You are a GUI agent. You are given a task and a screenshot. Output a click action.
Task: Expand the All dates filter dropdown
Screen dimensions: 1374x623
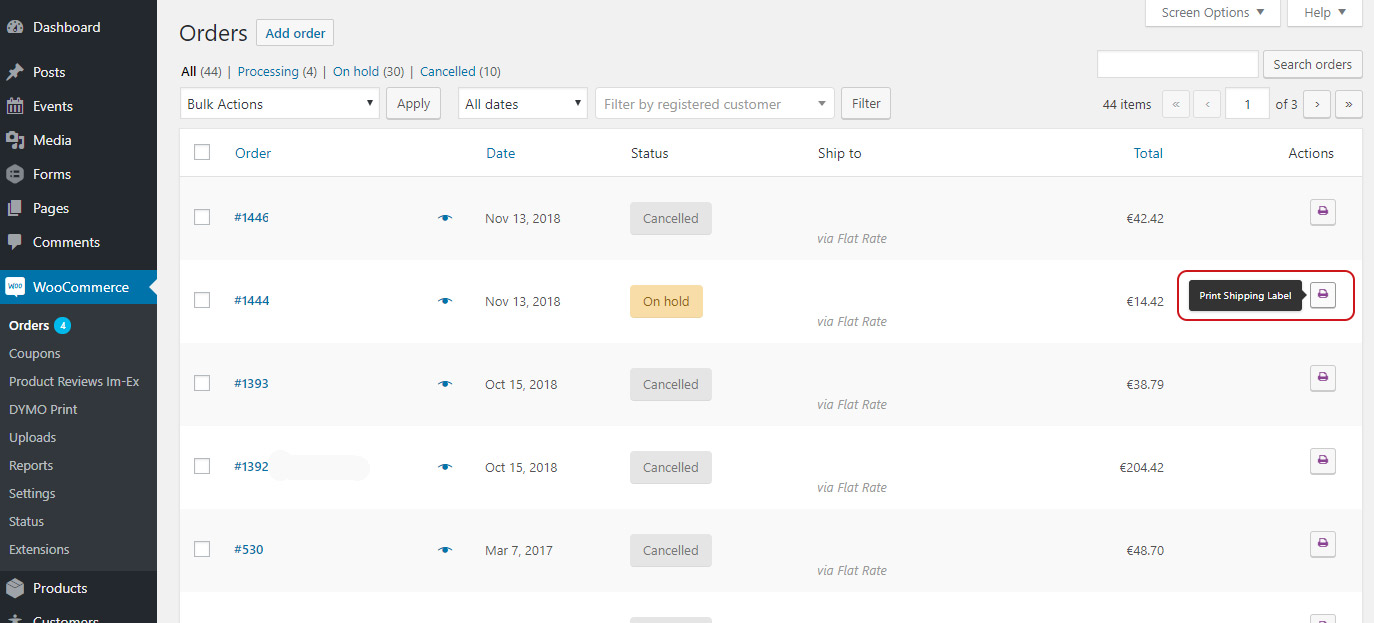tap(522, 104)
